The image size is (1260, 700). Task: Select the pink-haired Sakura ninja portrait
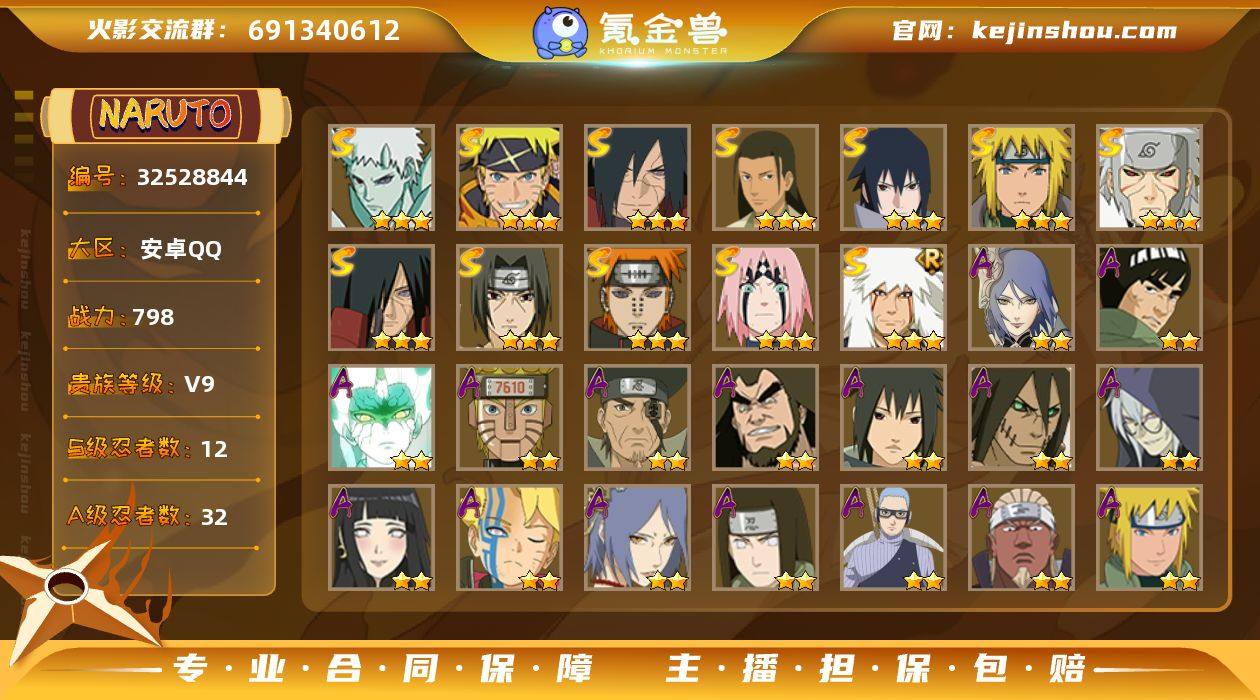766,298
